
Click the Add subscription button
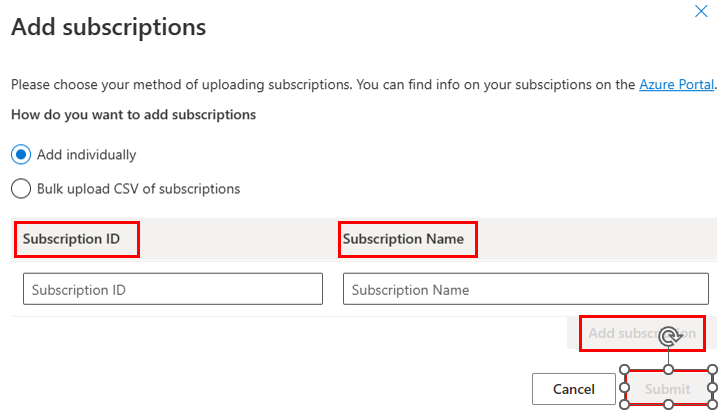pos(642,333)
